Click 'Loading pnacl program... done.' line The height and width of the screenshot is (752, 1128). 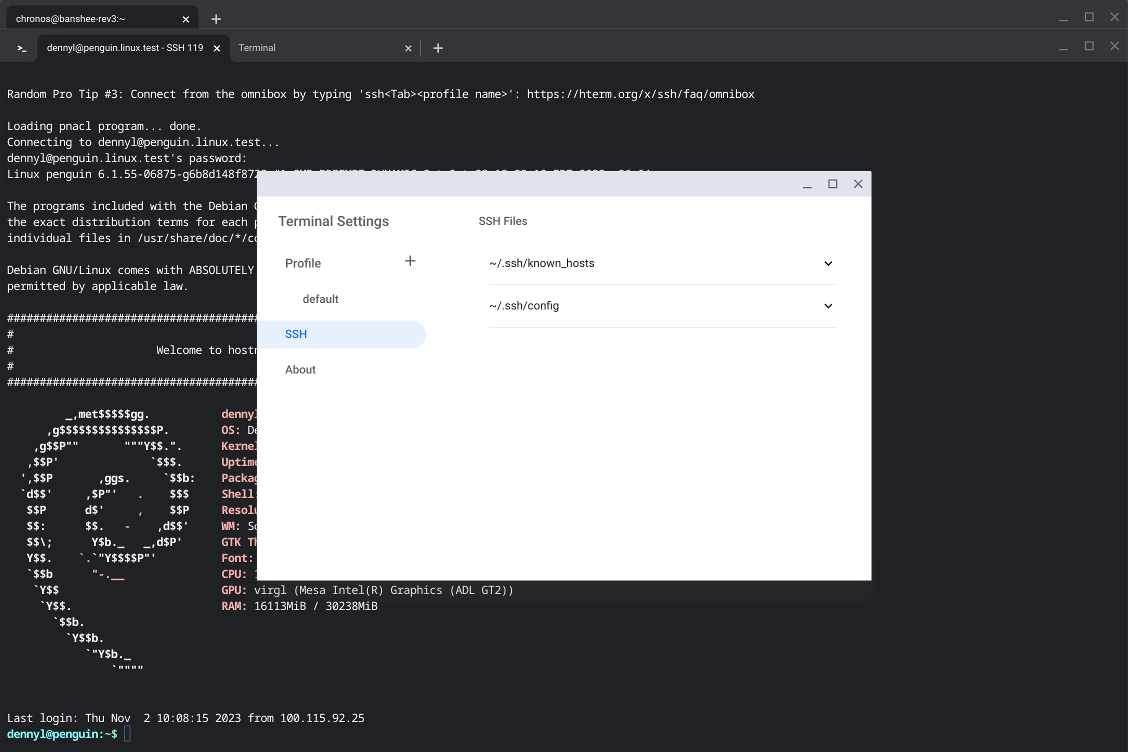[x=104, y=126]
